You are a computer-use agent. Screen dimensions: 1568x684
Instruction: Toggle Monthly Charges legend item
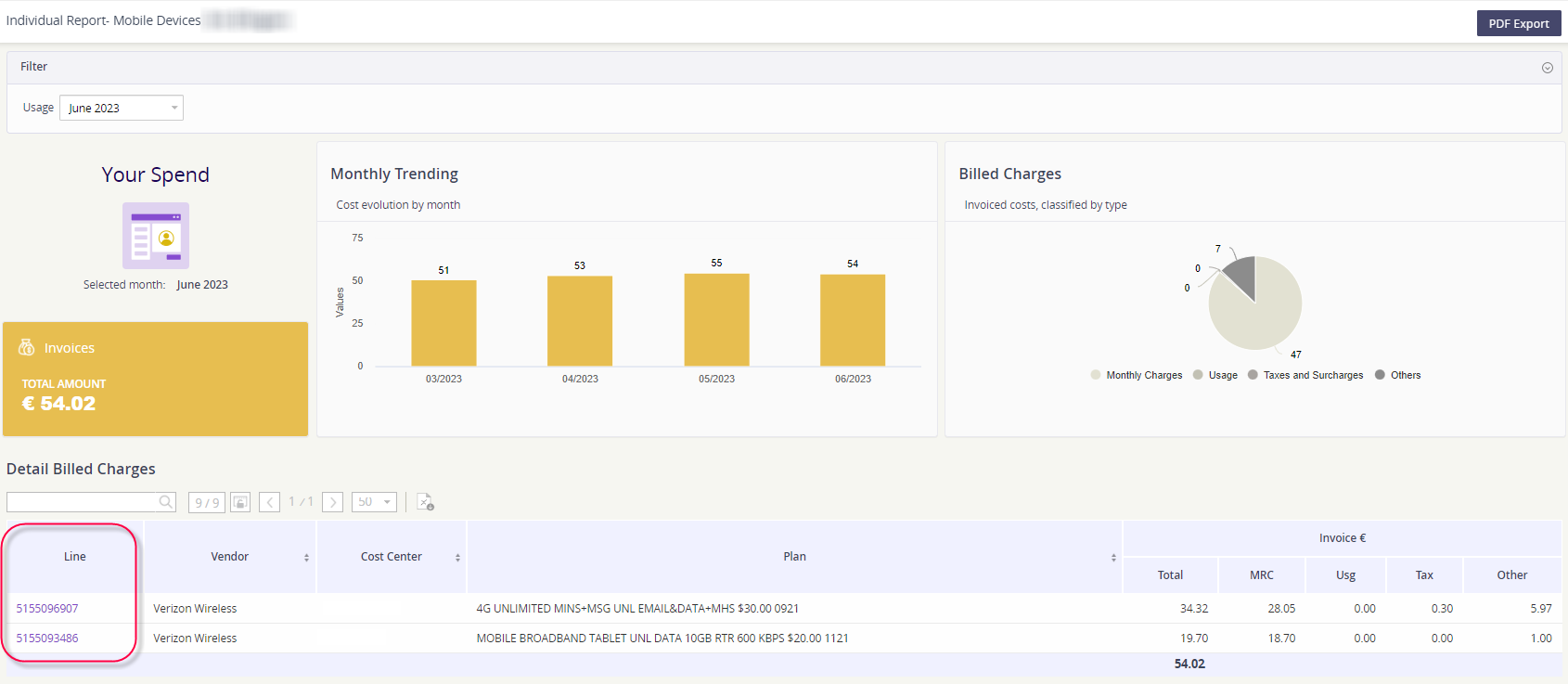pyautogui.click(x=1137, y=375)
